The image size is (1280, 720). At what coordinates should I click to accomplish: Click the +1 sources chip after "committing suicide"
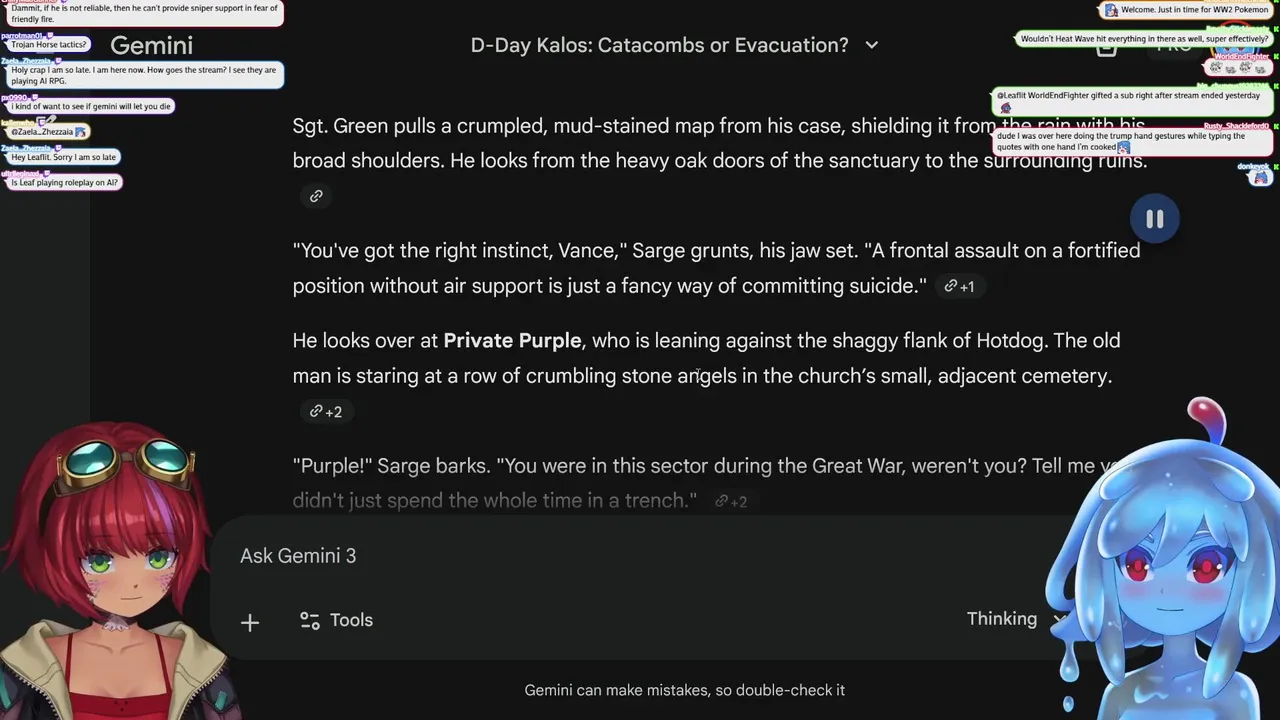[959, 287]
